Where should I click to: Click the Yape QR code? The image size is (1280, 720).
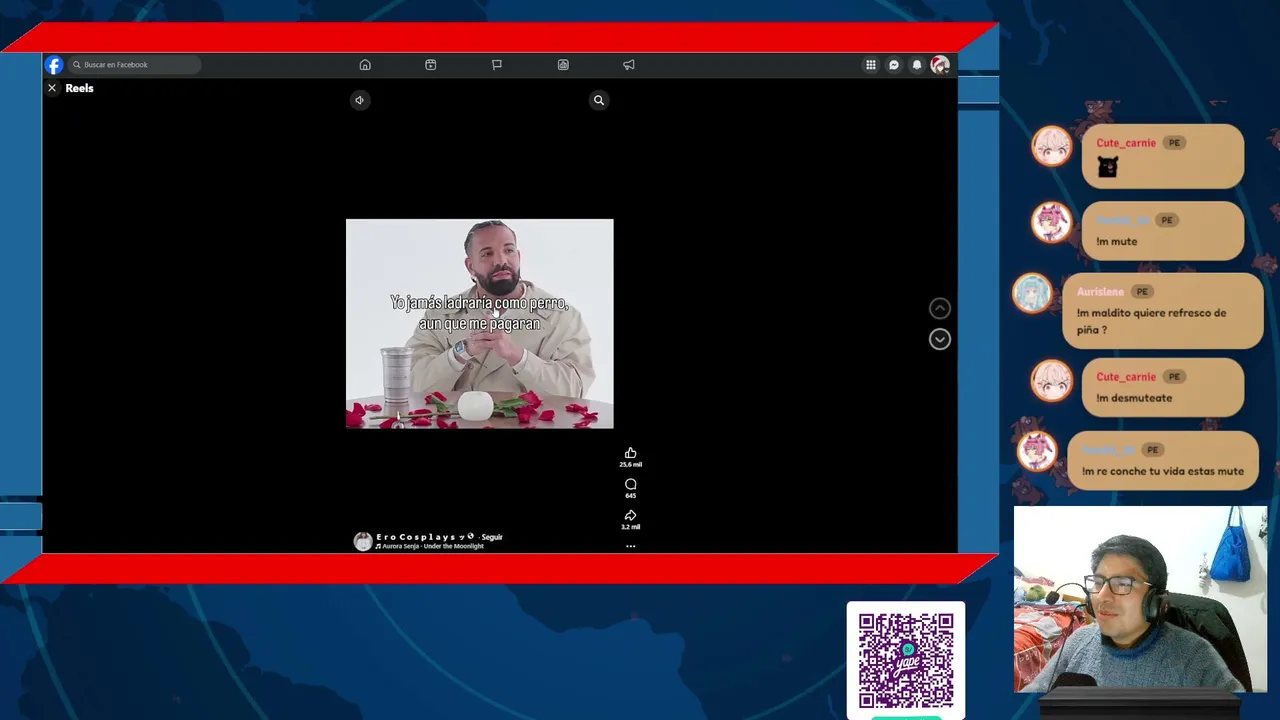[x=906, y=660]
